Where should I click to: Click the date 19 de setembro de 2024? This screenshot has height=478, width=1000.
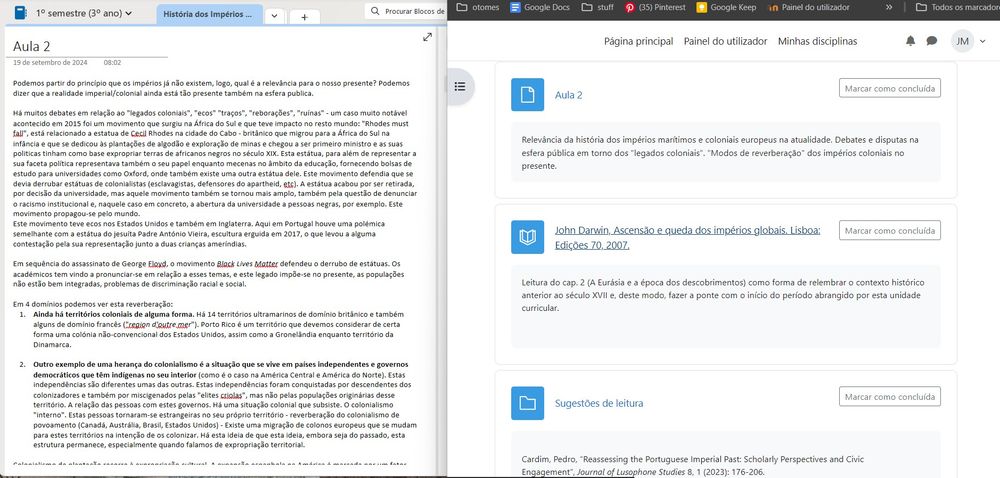coord(50,62)
